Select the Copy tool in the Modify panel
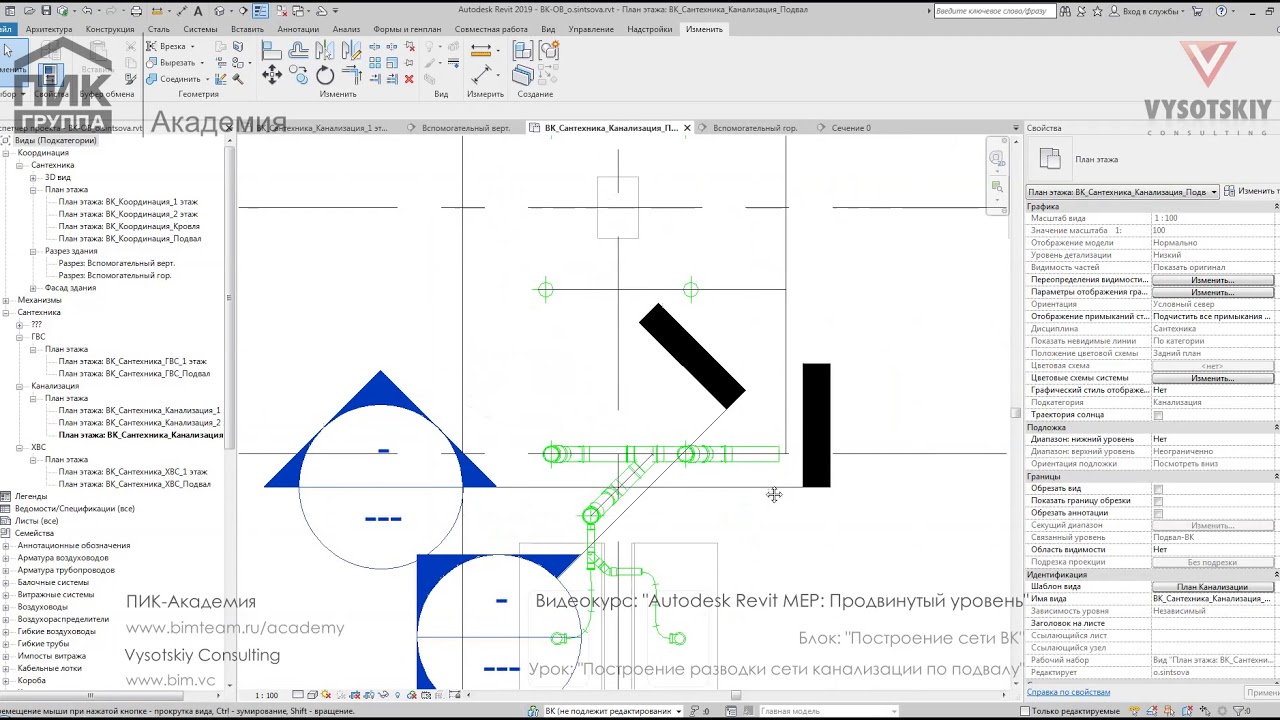 pos(298,75)
